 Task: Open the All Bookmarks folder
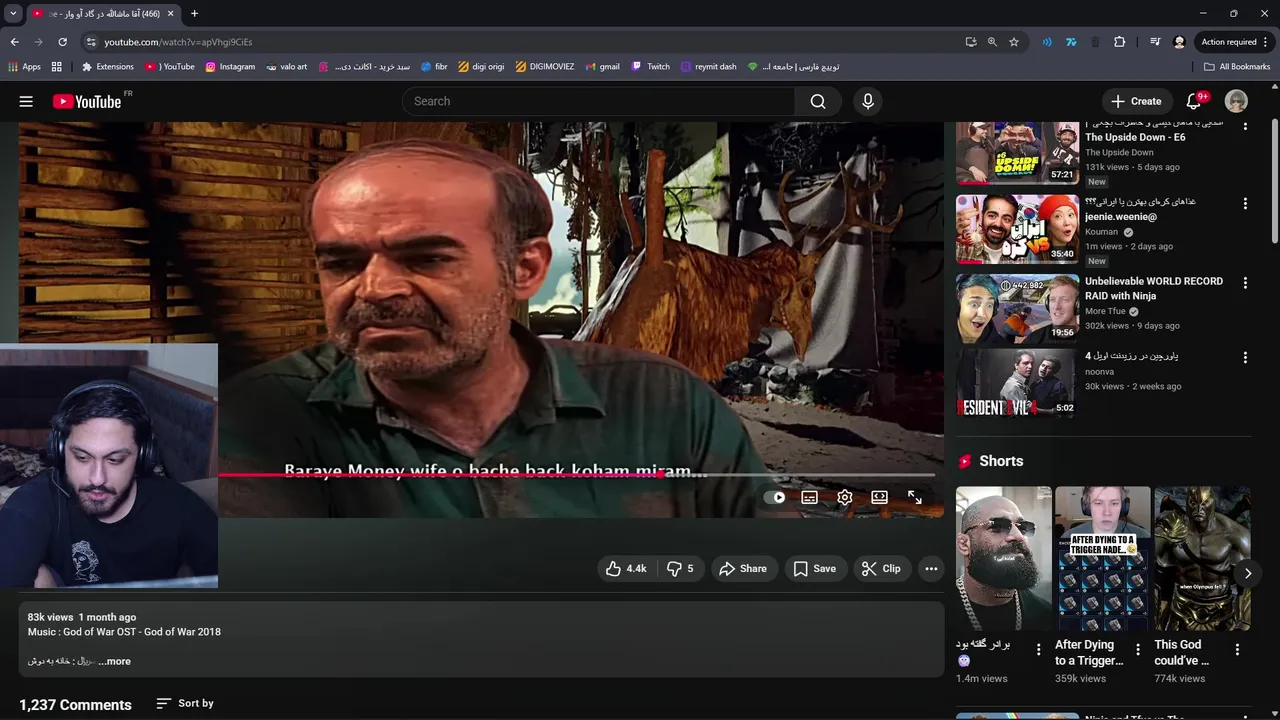tap(1237, 67)
